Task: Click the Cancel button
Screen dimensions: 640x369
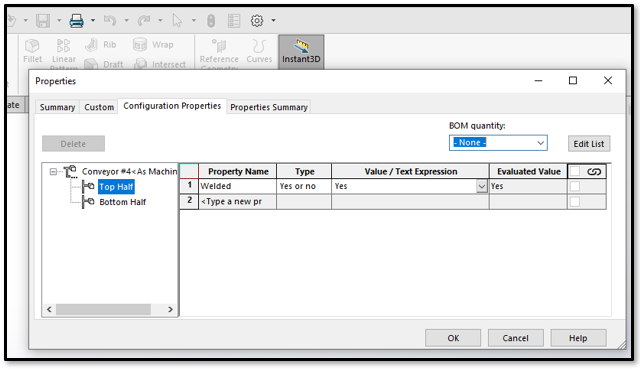Action: coord(516,338)
